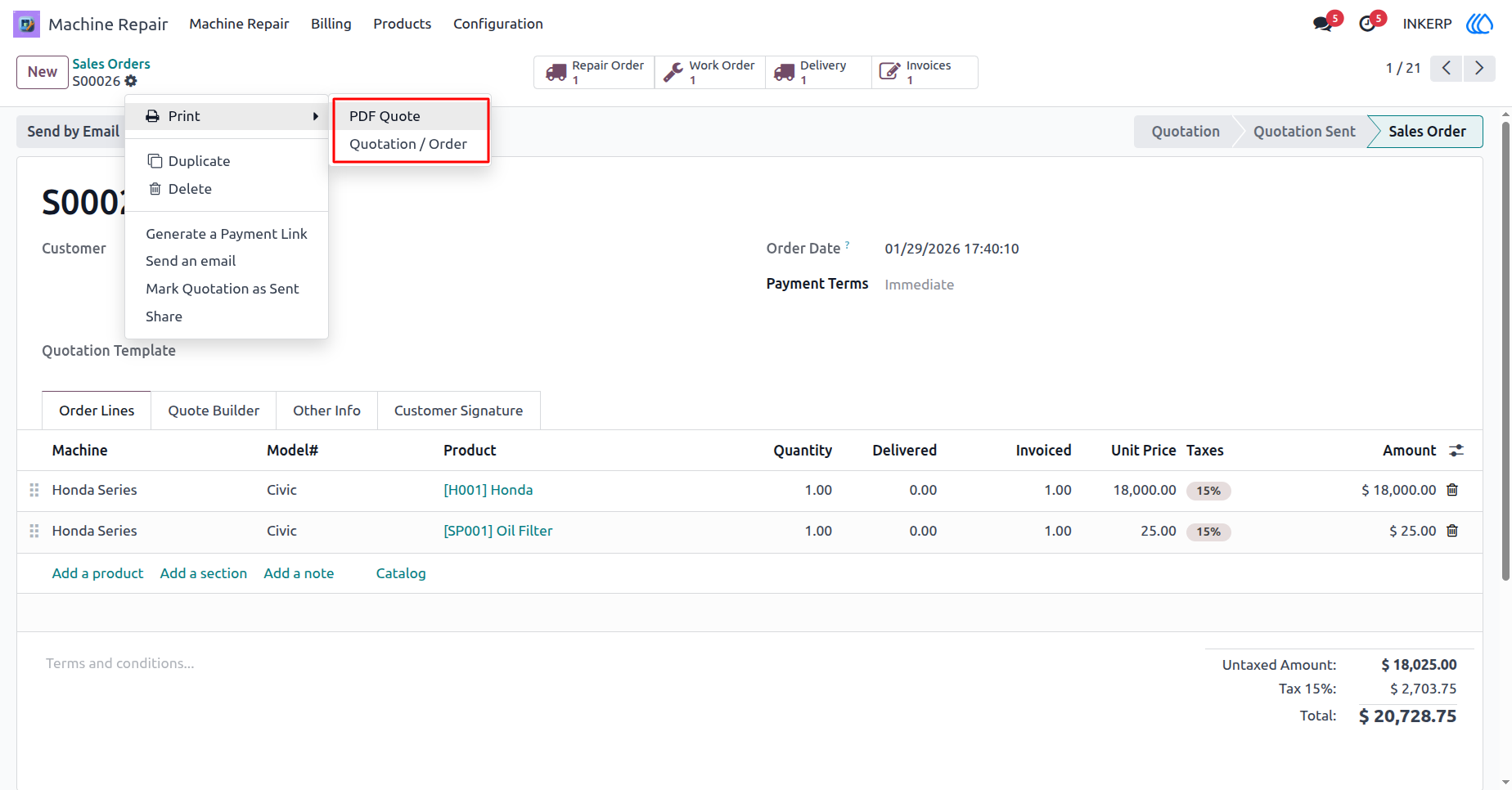Open the INKERP user menu
Viewport: 1512px width, 790px height.
pos(1427,24)
